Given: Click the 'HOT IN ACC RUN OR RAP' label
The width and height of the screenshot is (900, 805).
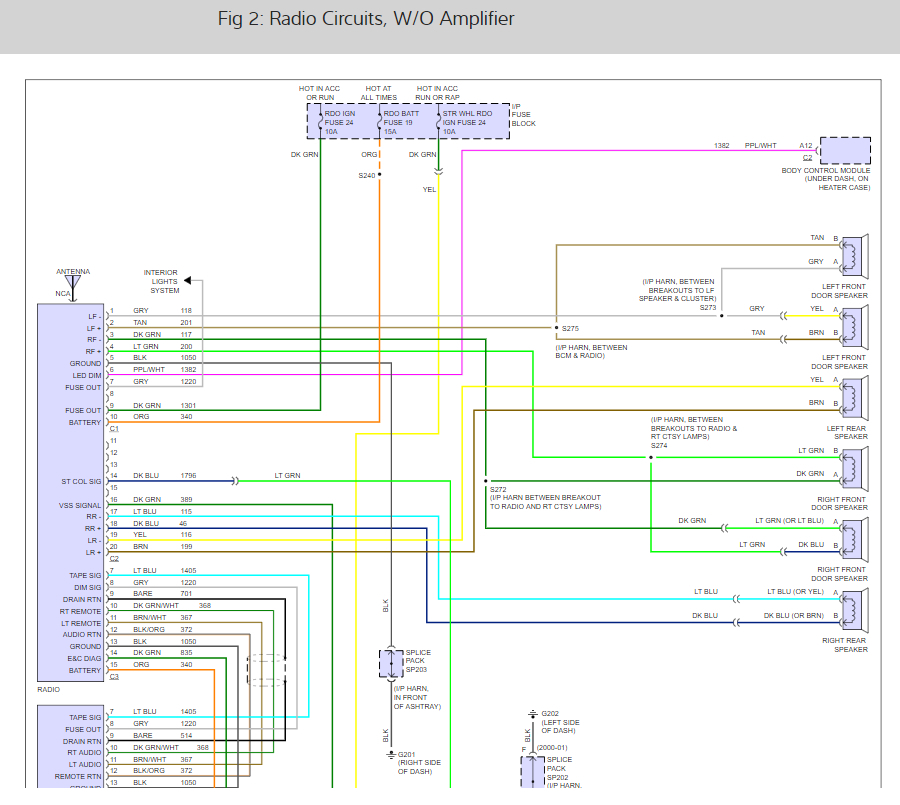Looking at the screenshot, I should pos(437,93).
